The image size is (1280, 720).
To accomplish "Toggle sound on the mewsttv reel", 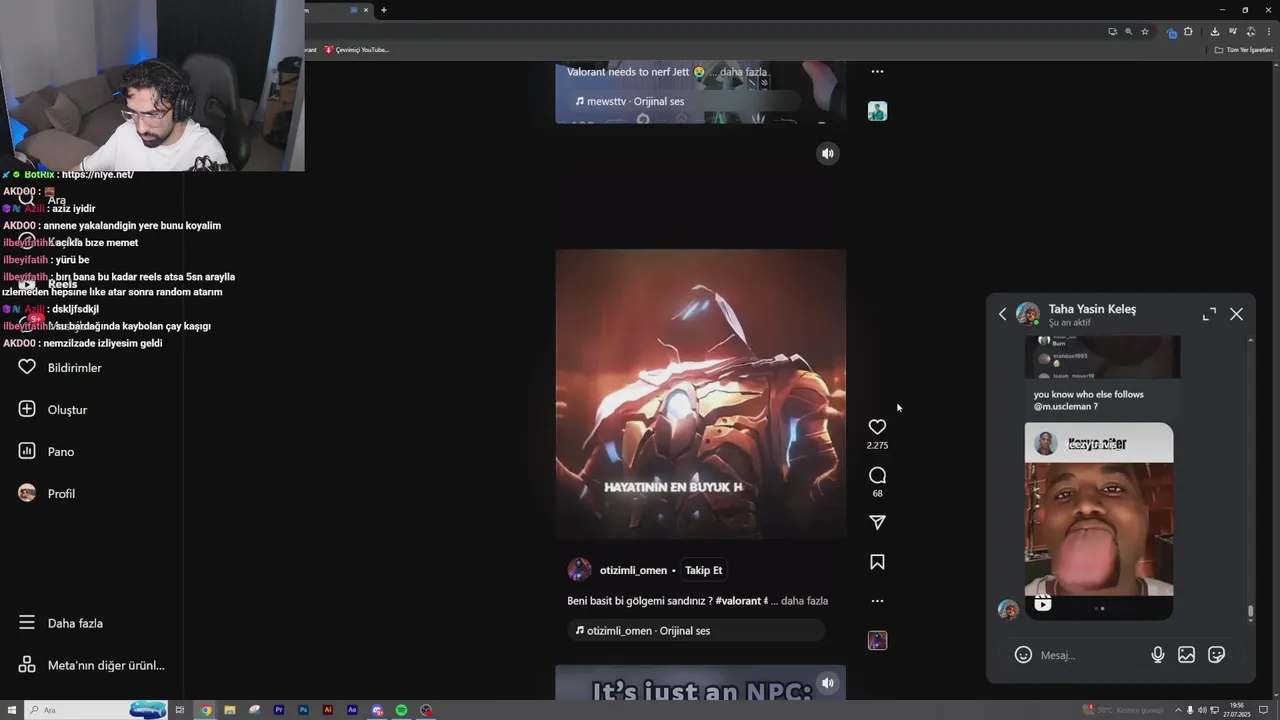I will [828, 153].
